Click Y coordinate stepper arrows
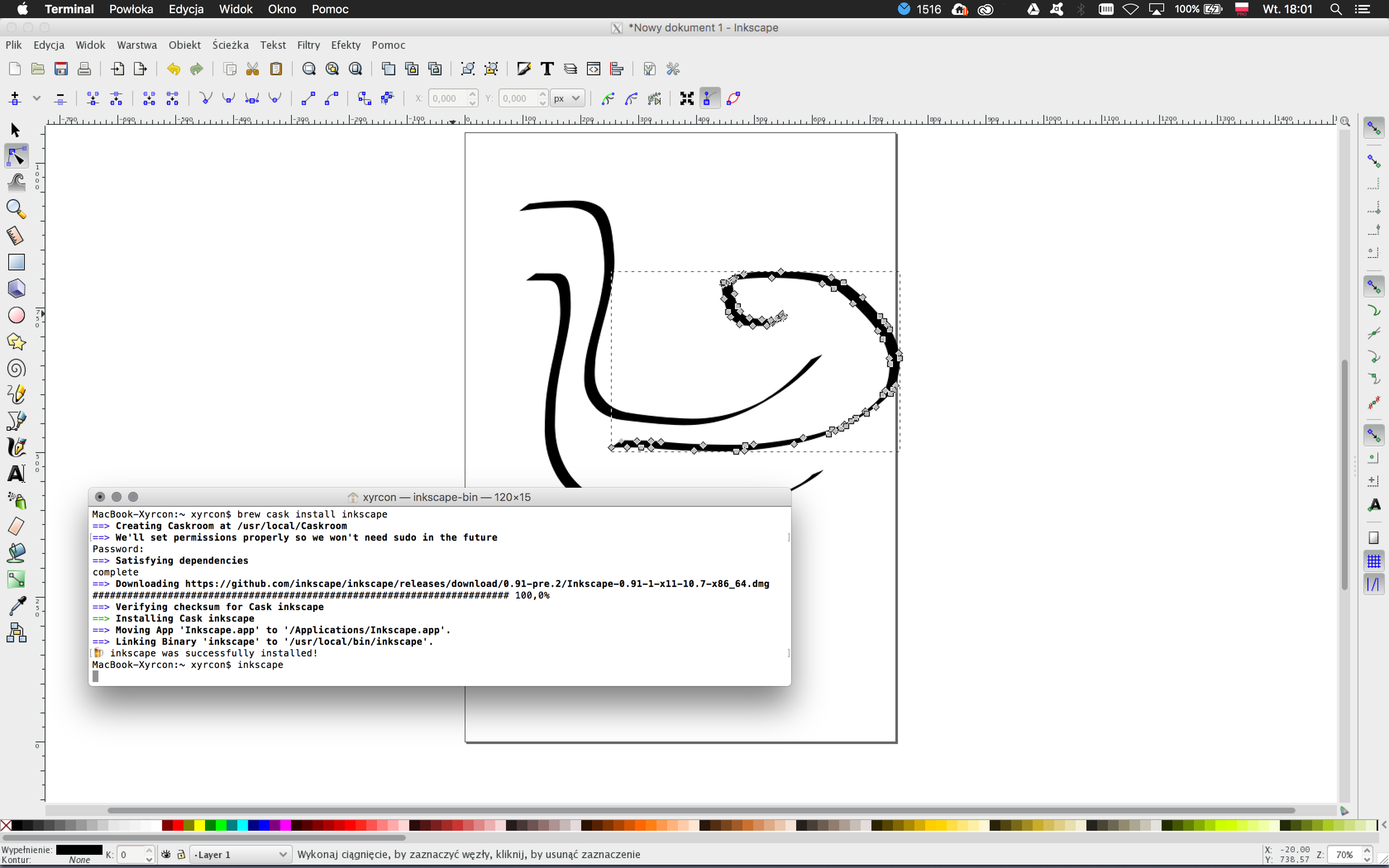 [x=543, y=98]
